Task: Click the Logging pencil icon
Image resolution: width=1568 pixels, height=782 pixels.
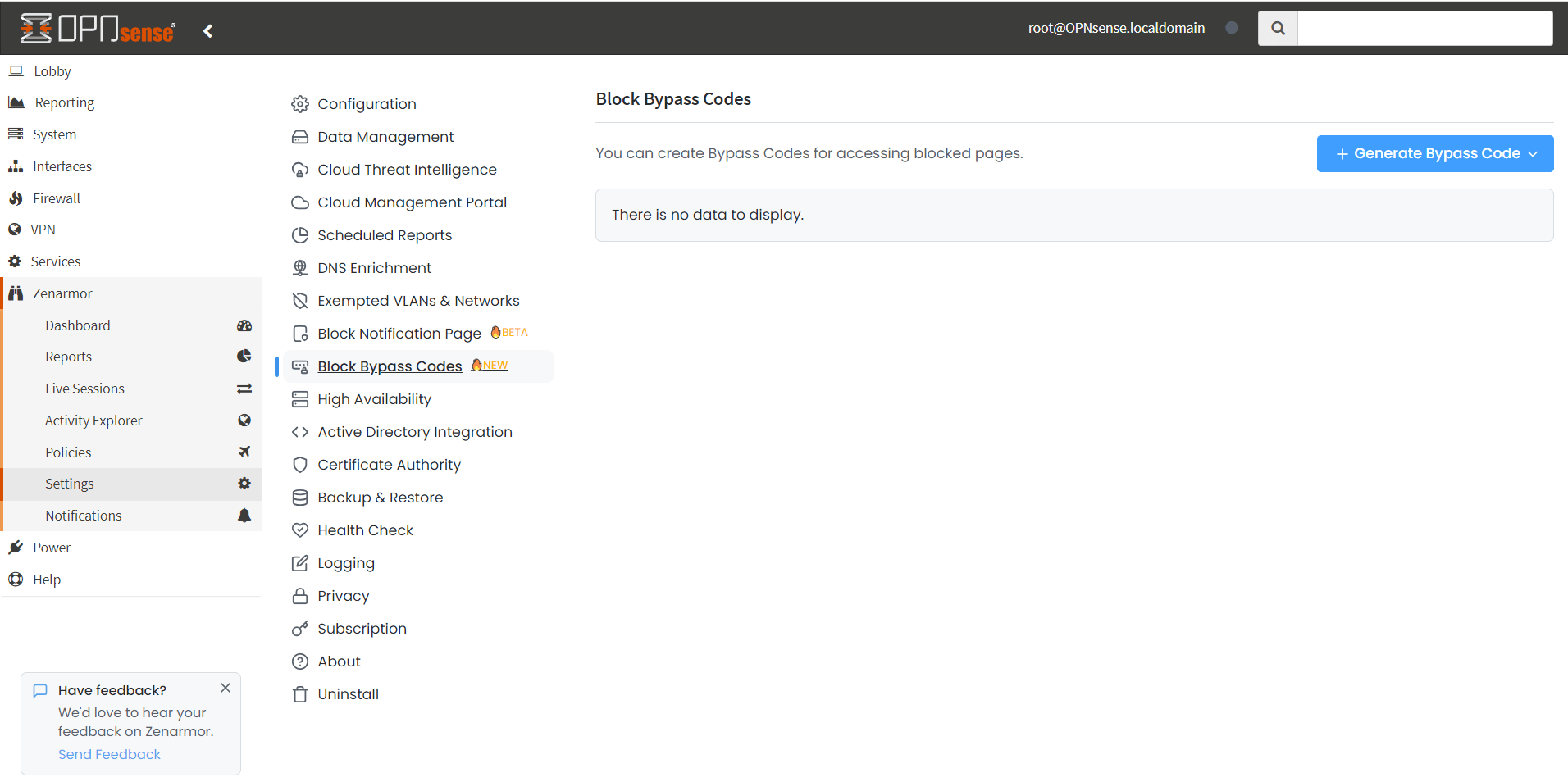Action: coord(300,563)
